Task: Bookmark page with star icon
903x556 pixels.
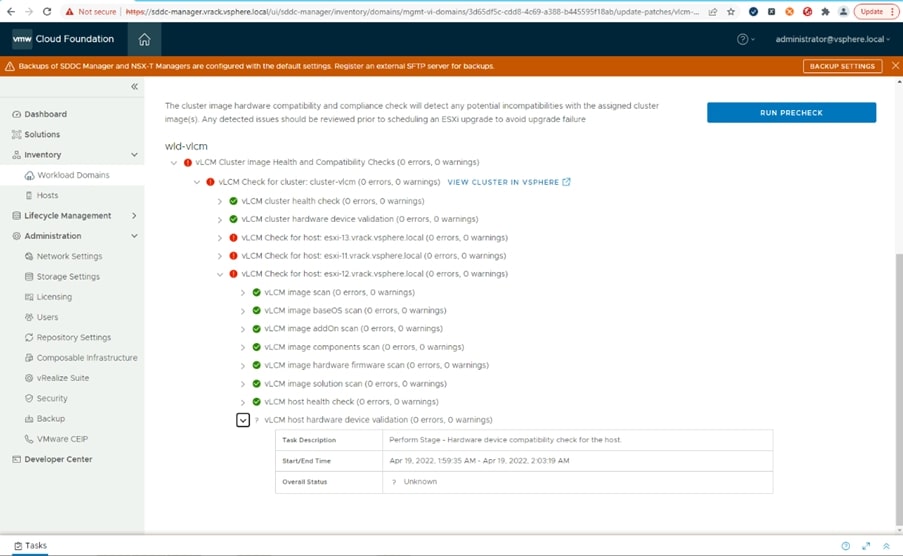Action: tap(731, 11)
